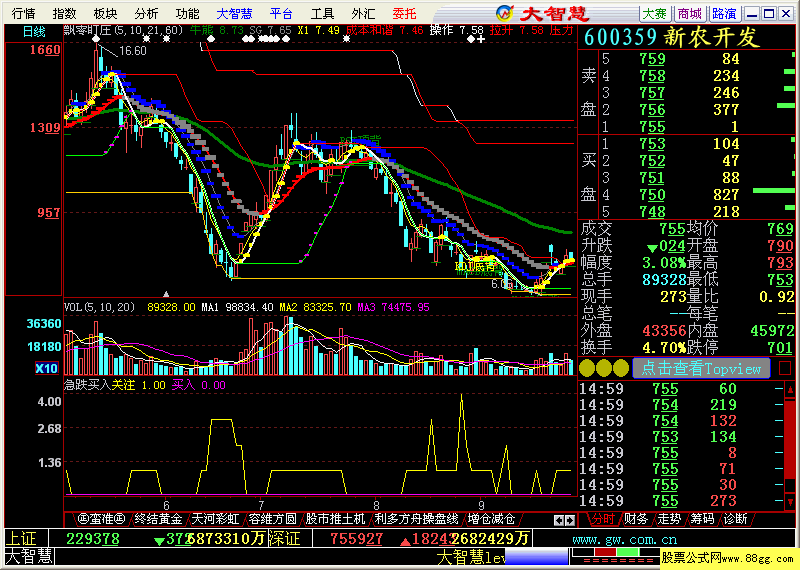Open the 大智慧 menu
This screenshot has height=570, width=800.
tap(234, 13)
